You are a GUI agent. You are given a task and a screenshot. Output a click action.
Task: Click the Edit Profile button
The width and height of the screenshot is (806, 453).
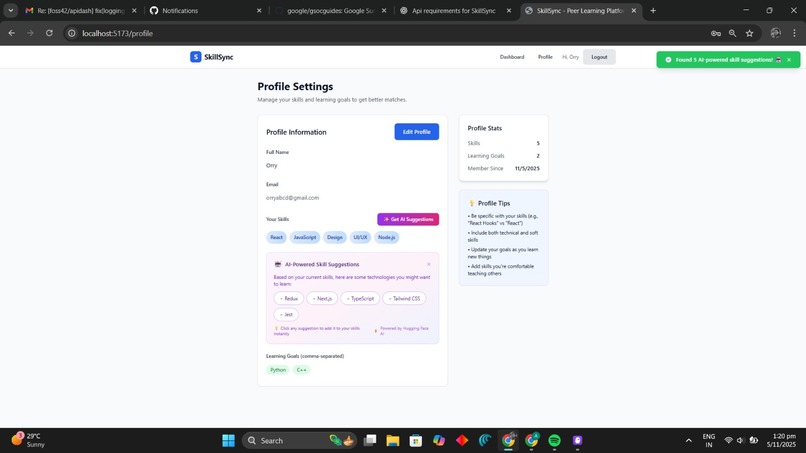coord(416,132)
